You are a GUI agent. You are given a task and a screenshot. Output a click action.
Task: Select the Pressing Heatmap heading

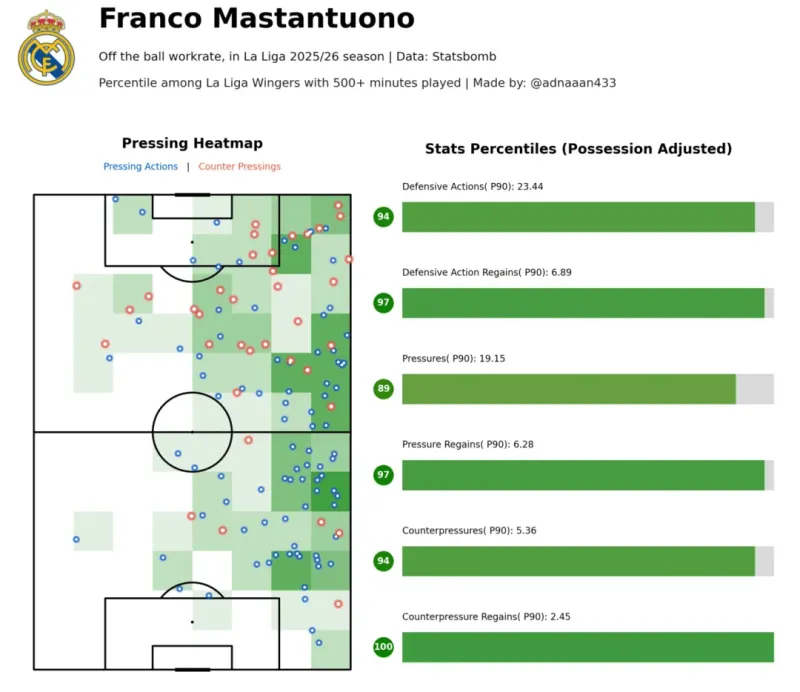tap(192, 144)
